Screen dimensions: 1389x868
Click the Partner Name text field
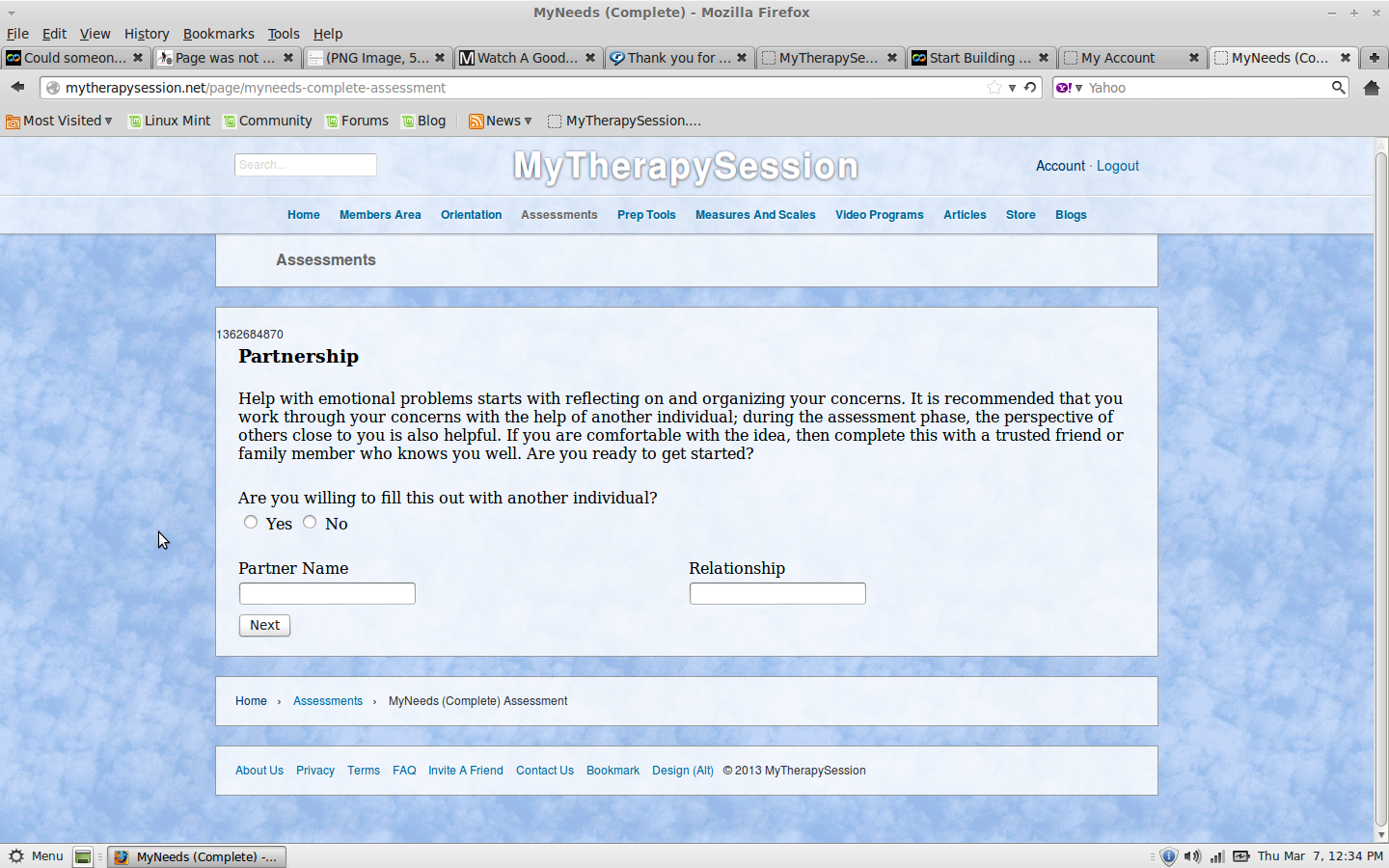(327, 593)
